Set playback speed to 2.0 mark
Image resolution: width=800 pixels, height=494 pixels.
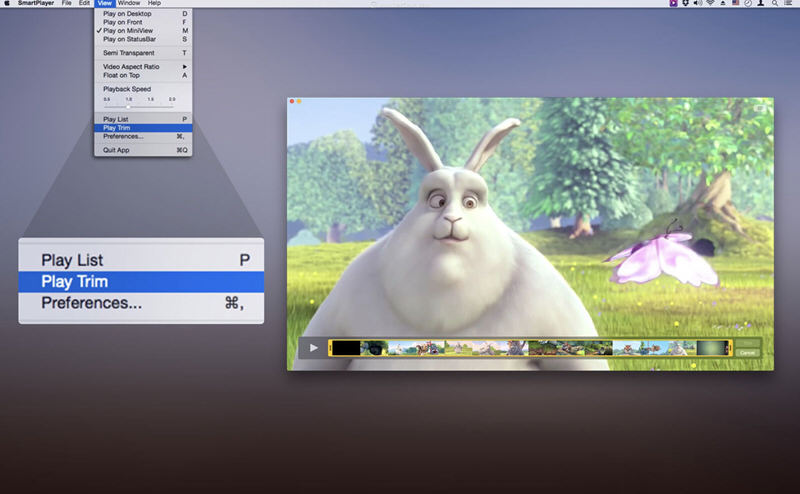click(x=172, y=100)
